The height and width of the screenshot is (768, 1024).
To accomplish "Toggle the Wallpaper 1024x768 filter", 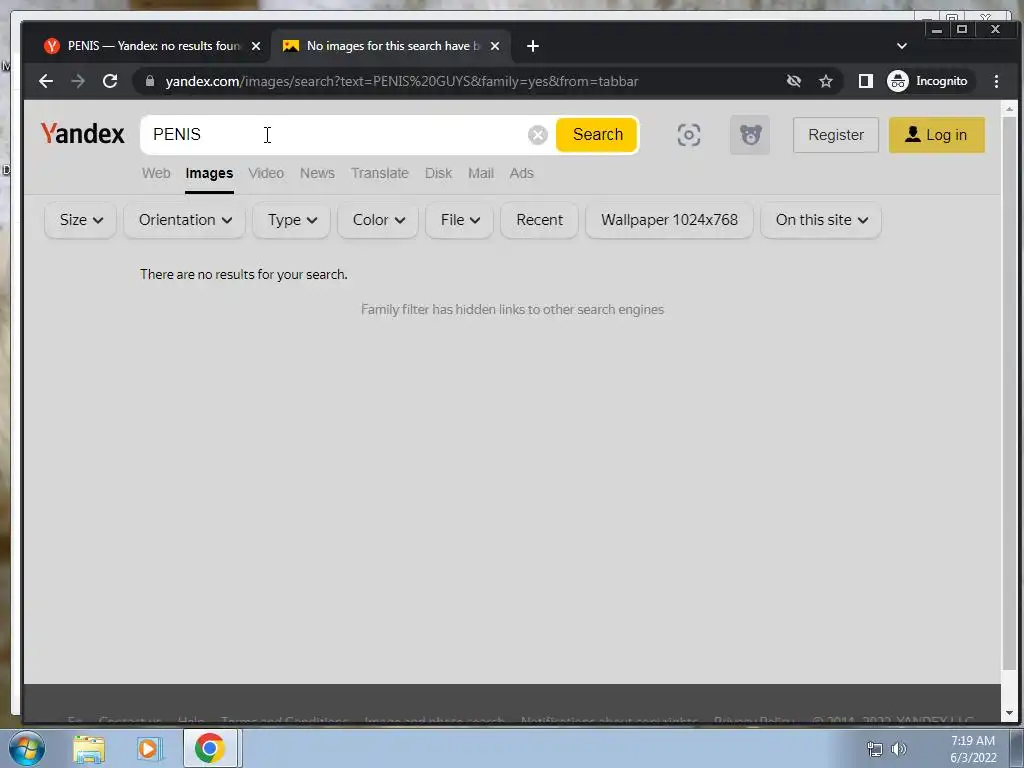I will pyautogui.click(x=669, y=220).
